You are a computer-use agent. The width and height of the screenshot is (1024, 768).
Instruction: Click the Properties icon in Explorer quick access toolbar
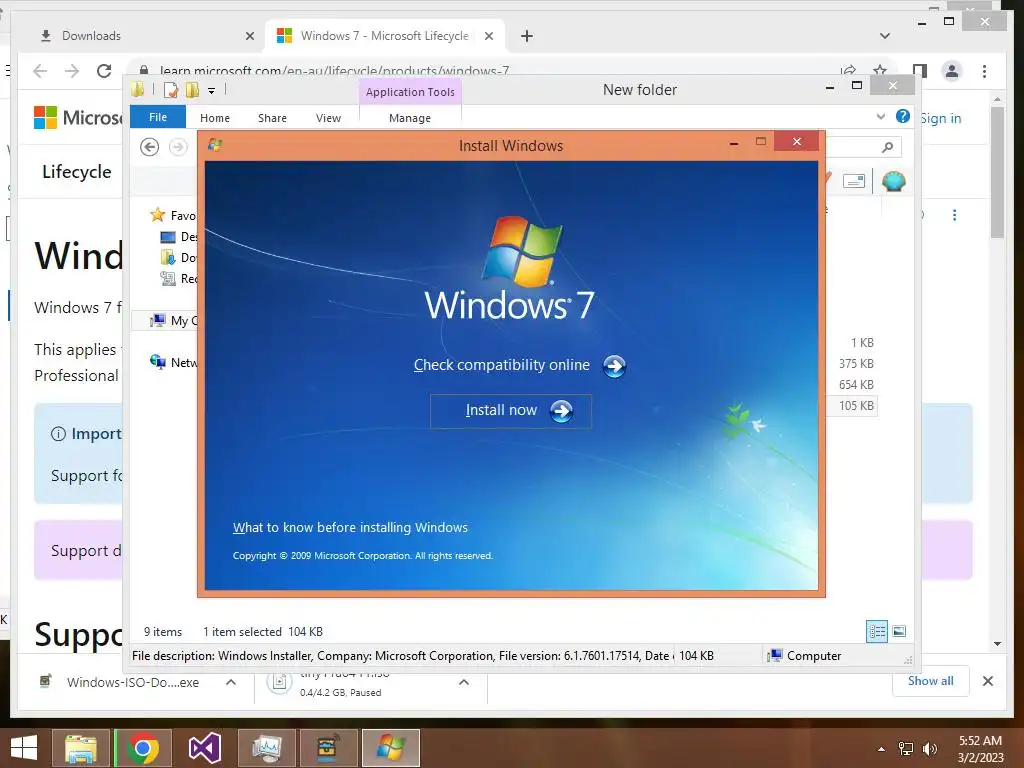(x=170, y=89)
